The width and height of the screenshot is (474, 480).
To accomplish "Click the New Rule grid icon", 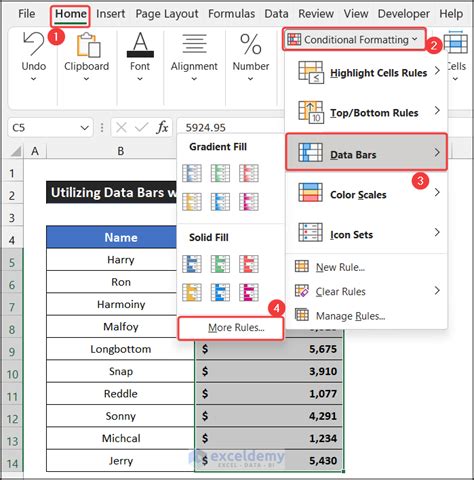I will point(302,266).
